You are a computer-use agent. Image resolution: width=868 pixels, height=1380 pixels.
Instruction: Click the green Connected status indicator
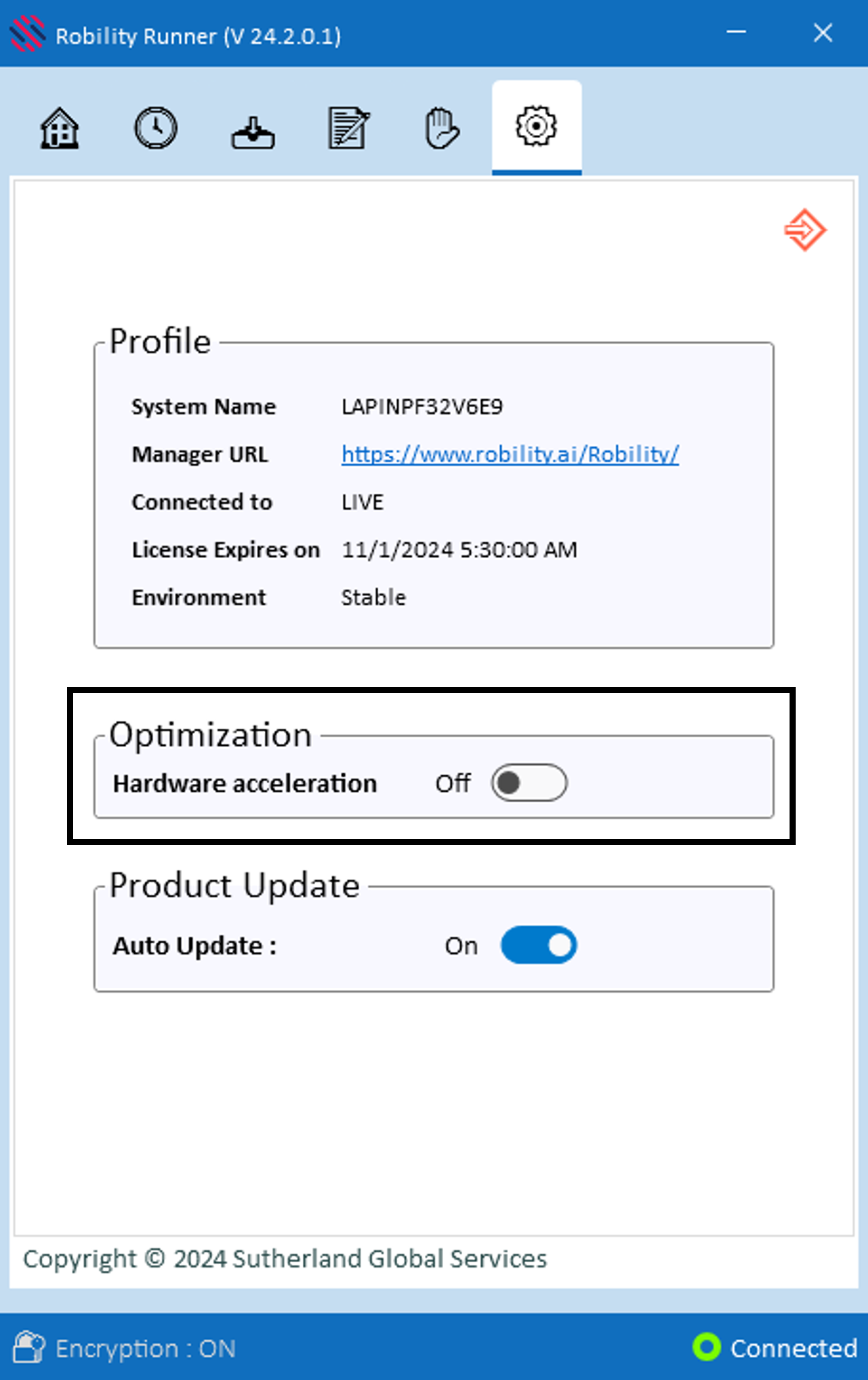click(707, 1347)
